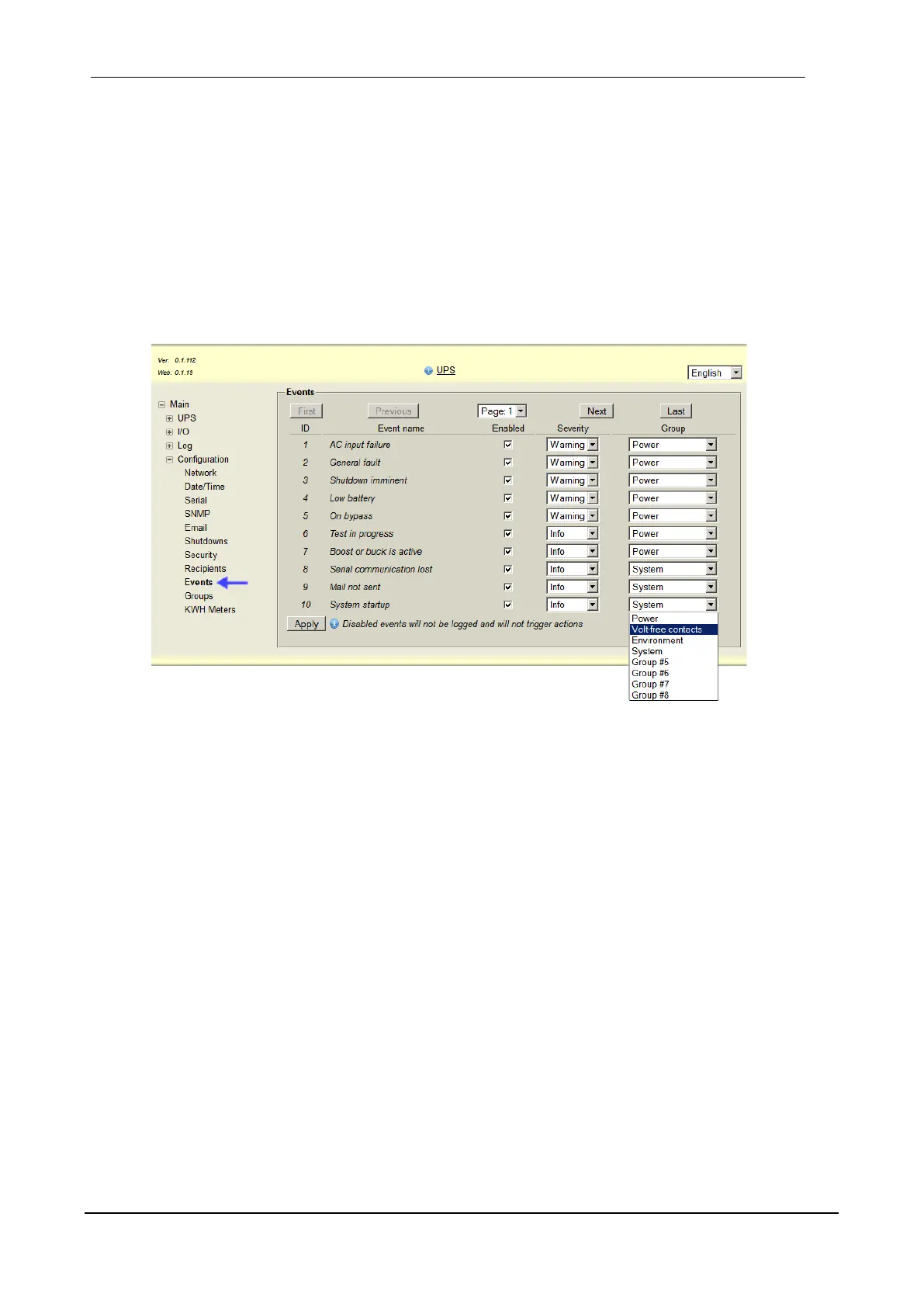Collapse the Configuration tree node
This screenshot has height=1307, width=924.
pyautogui.click(x=169, y=459)
